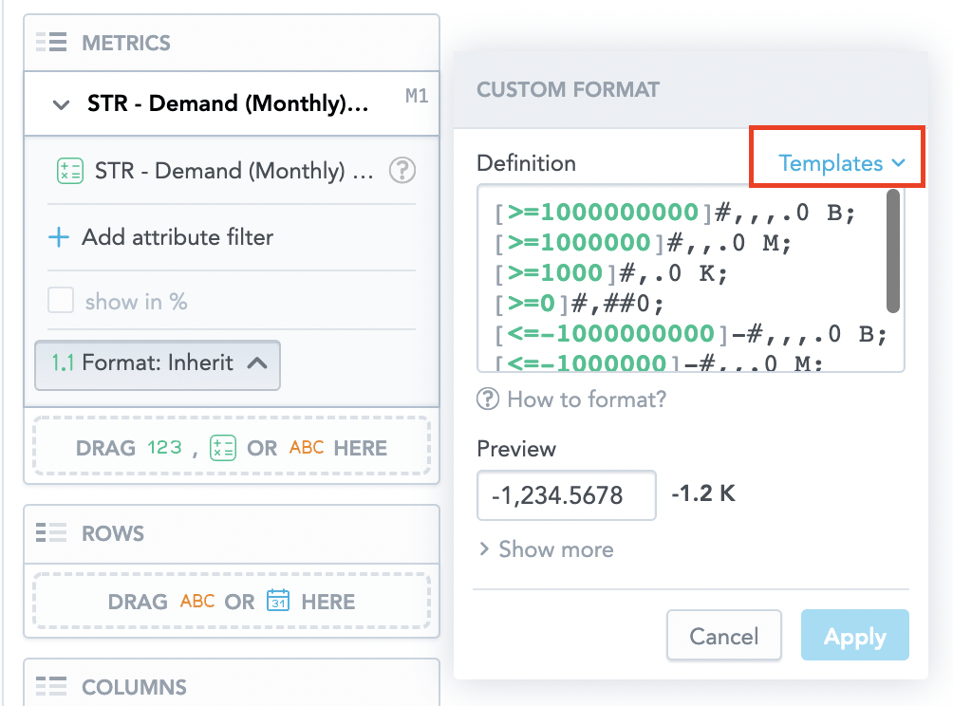The height and width of the screenshot is (706, 953).
Task: Collapse the STR - Demand (Monthly) metric
Action: [x=60, y=103]
